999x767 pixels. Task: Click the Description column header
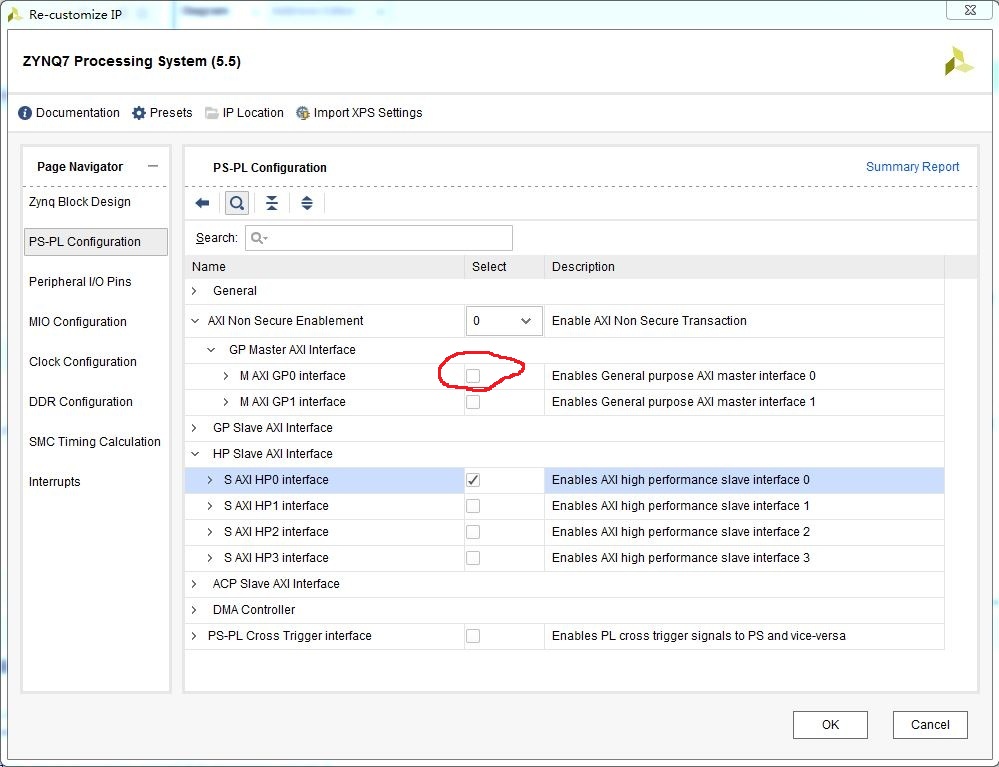point(744,267)
